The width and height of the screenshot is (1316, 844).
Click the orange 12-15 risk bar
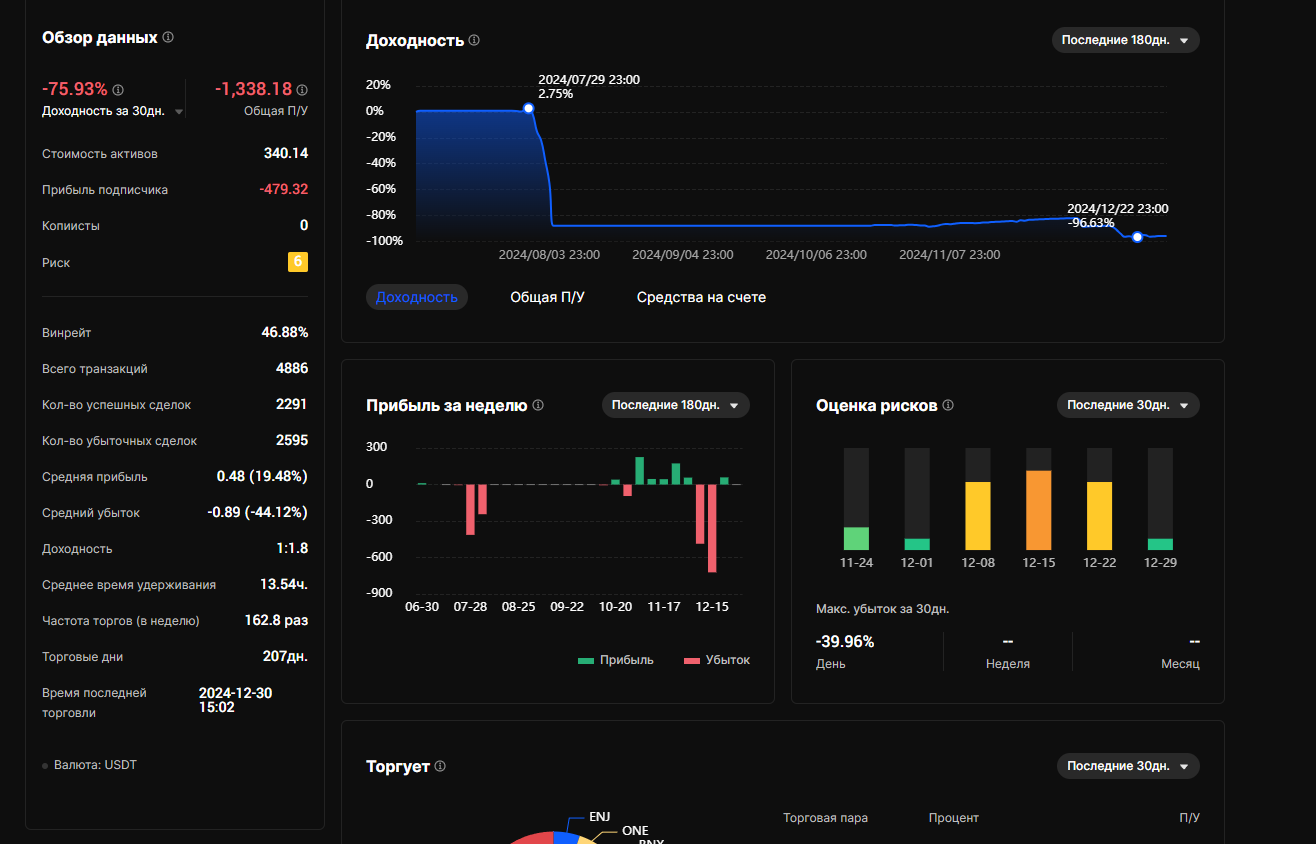point(1039,509)
